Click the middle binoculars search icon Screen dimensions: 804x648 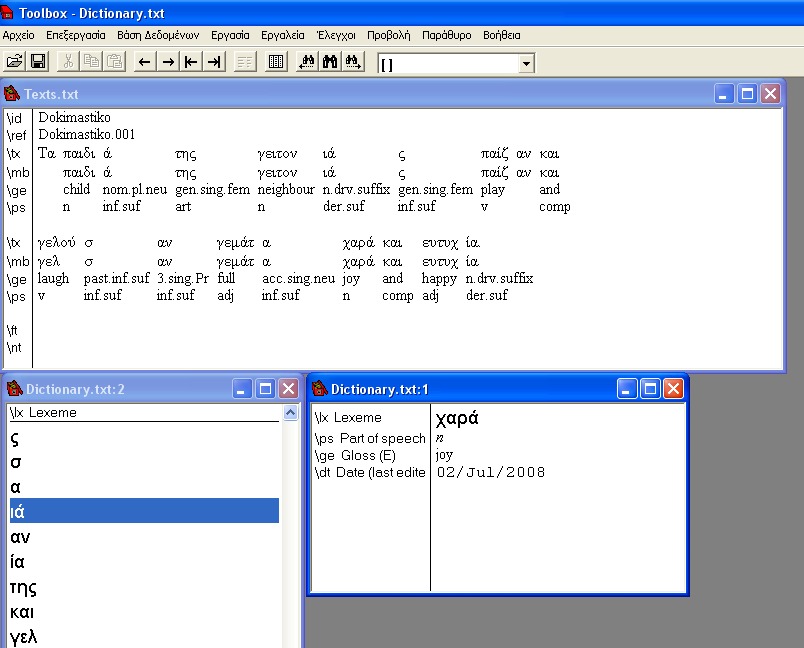click(330, 62)
